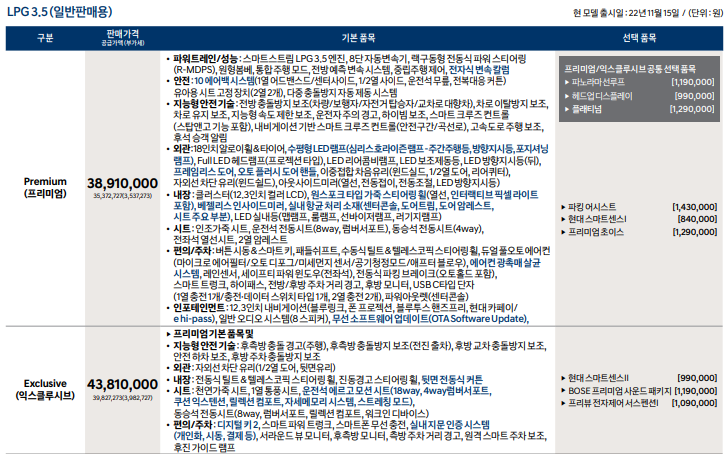Viewport: 727px width, 454px height.
Task: Click the '기본 품목' column header
Action: click(358, 38)
